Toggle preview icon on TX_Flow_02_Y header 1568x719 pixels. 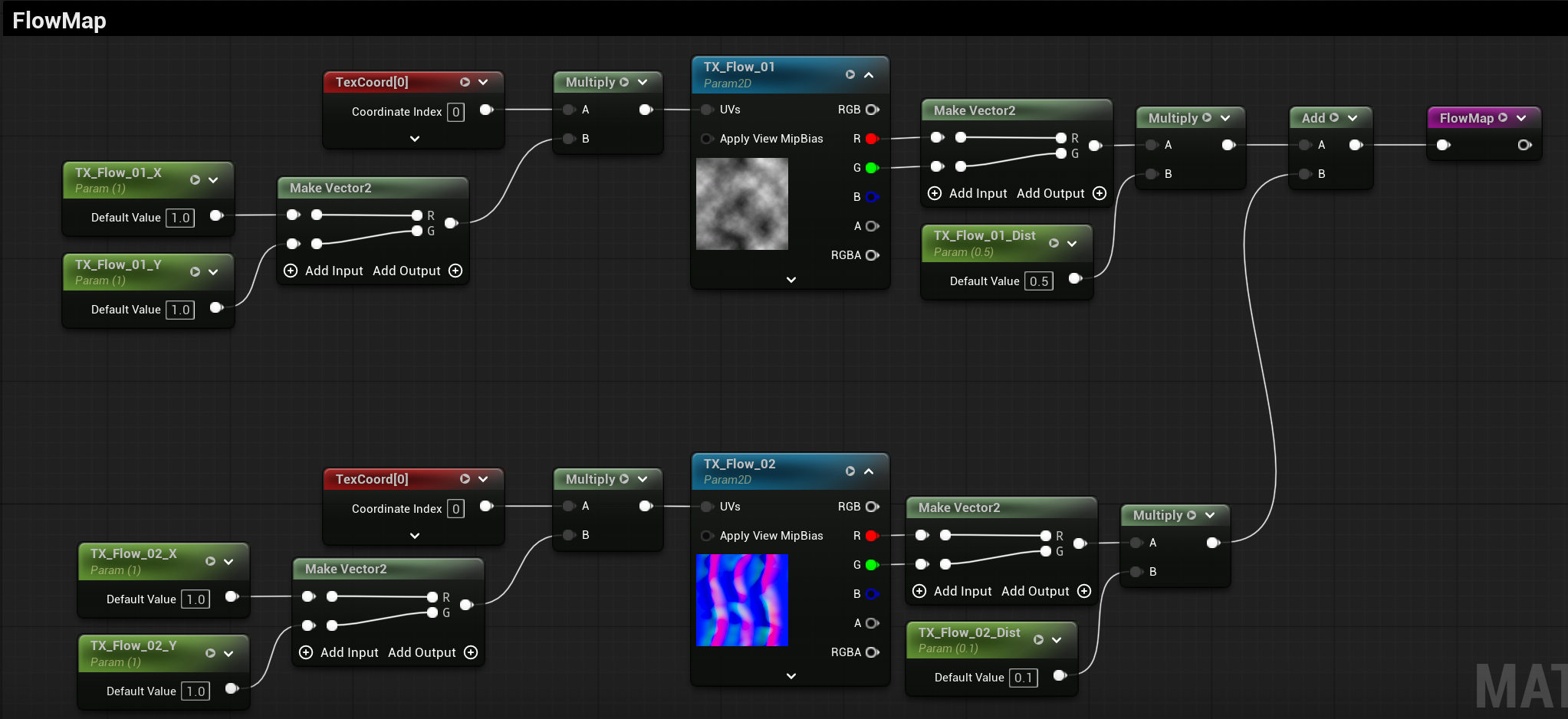pyautogui.click(x=210, y=653)
